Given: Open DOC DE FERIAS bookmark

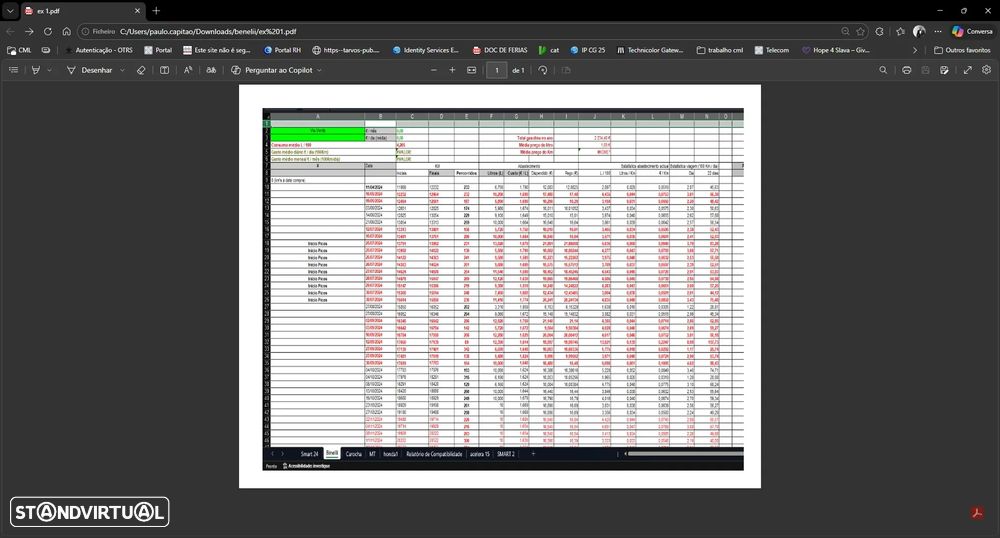Looking at the screenshot, I should [500, 50].
